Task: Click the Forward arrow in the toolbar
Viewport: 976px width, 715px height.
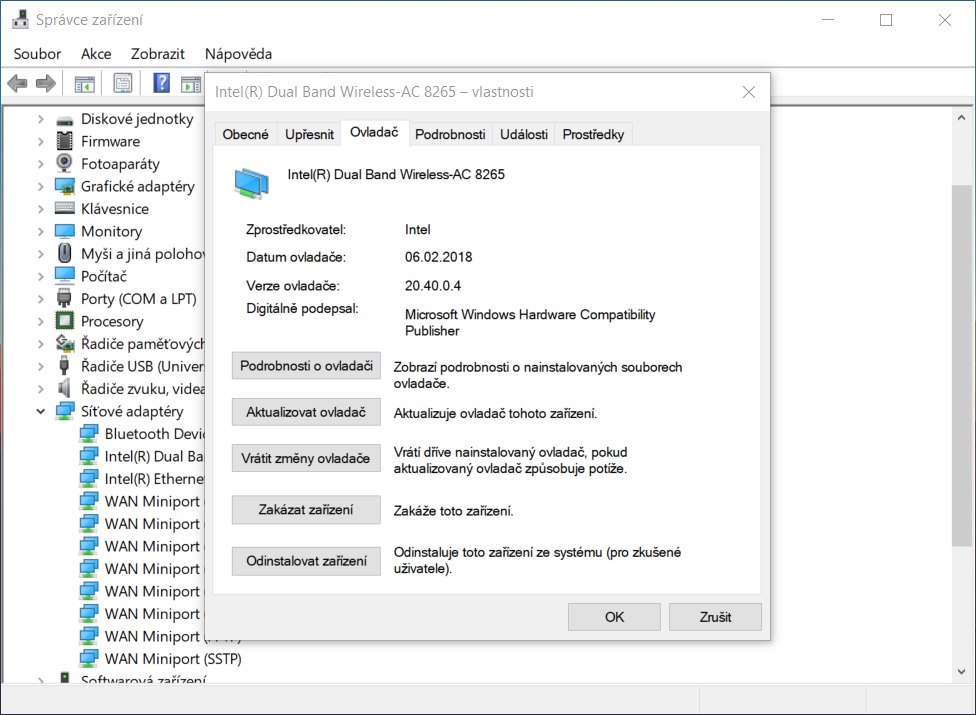Action: point(45,83)
